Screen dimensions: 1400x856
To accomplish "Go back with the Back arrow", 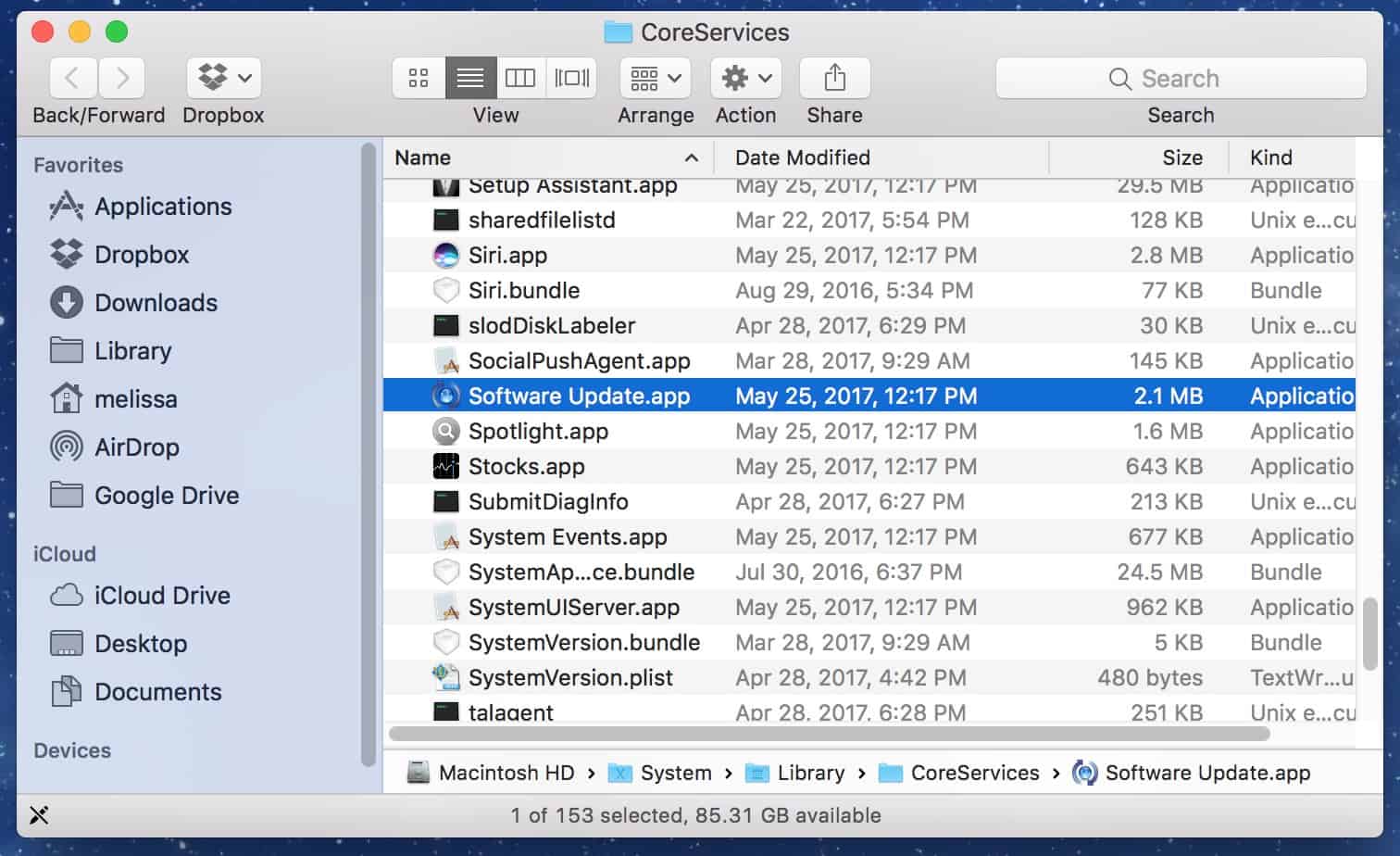I will click(73, 78).
